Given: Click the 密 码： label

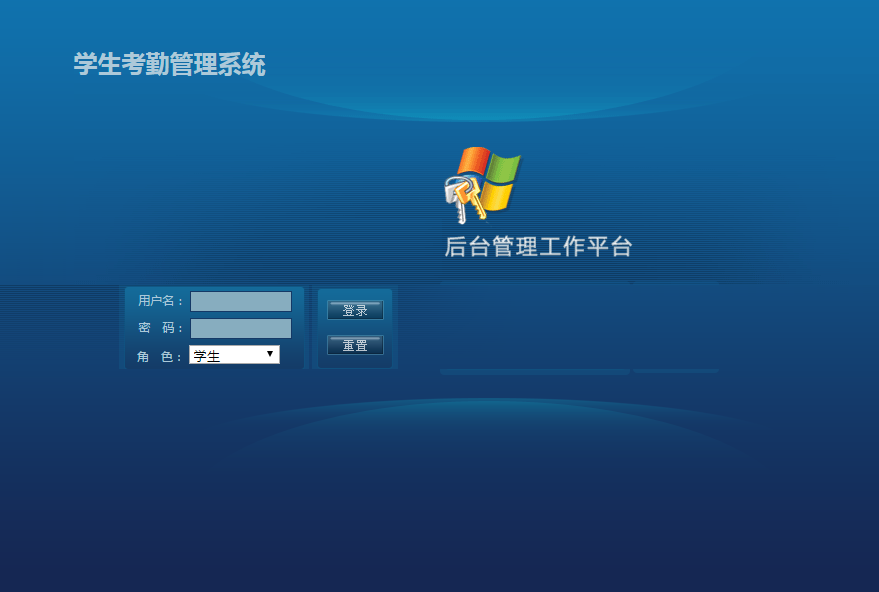Looking at the screenshot, I should (x=160, y=328).
